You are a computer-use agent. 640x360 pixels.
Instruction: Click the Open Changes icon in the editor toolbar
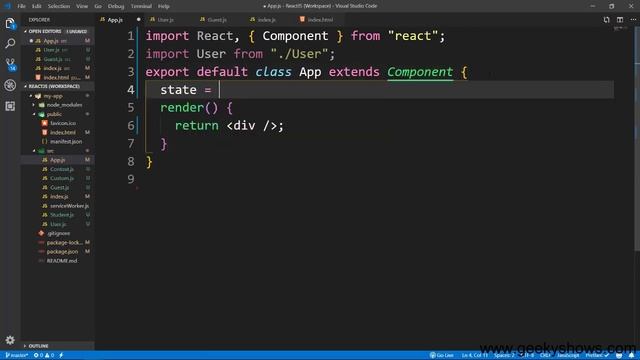[x=607, y=20]
